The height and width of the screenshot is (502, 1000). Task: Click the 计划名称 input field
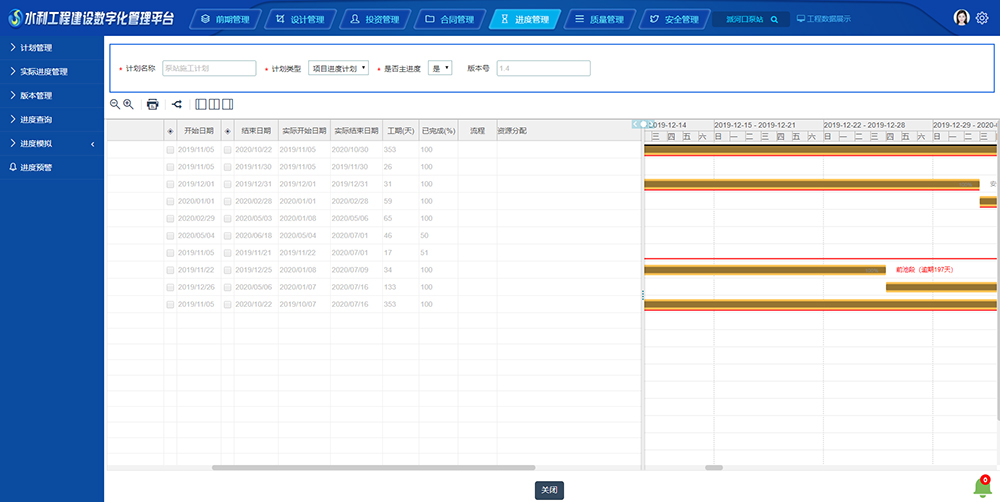click(209, 69)
